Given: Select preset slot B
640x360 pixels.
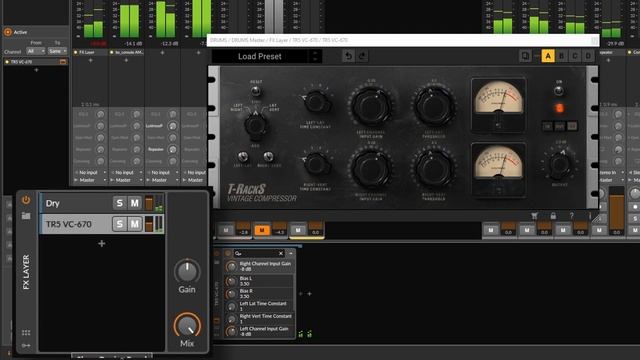Looking at the screenshot, I should (x=562, y=56).
